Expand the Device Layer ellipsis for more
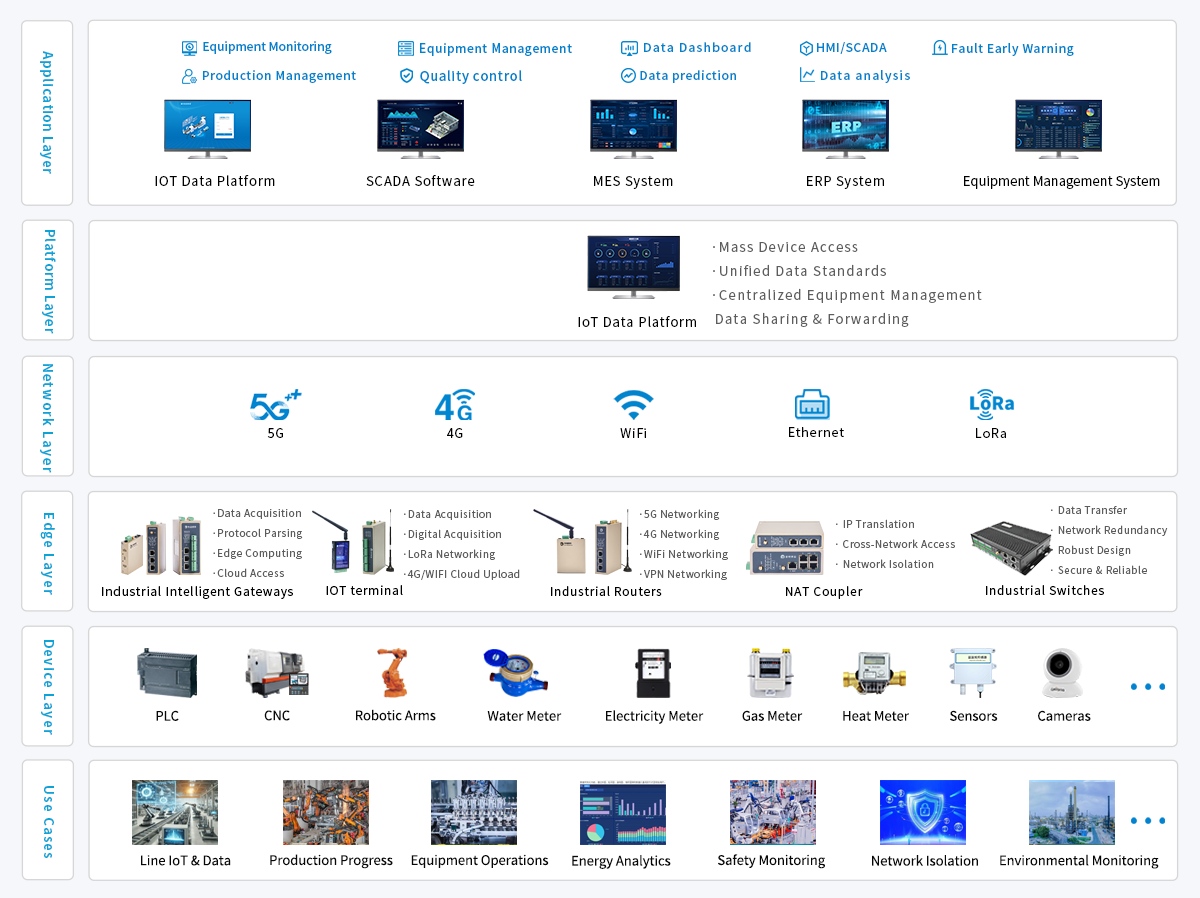 1147,687
